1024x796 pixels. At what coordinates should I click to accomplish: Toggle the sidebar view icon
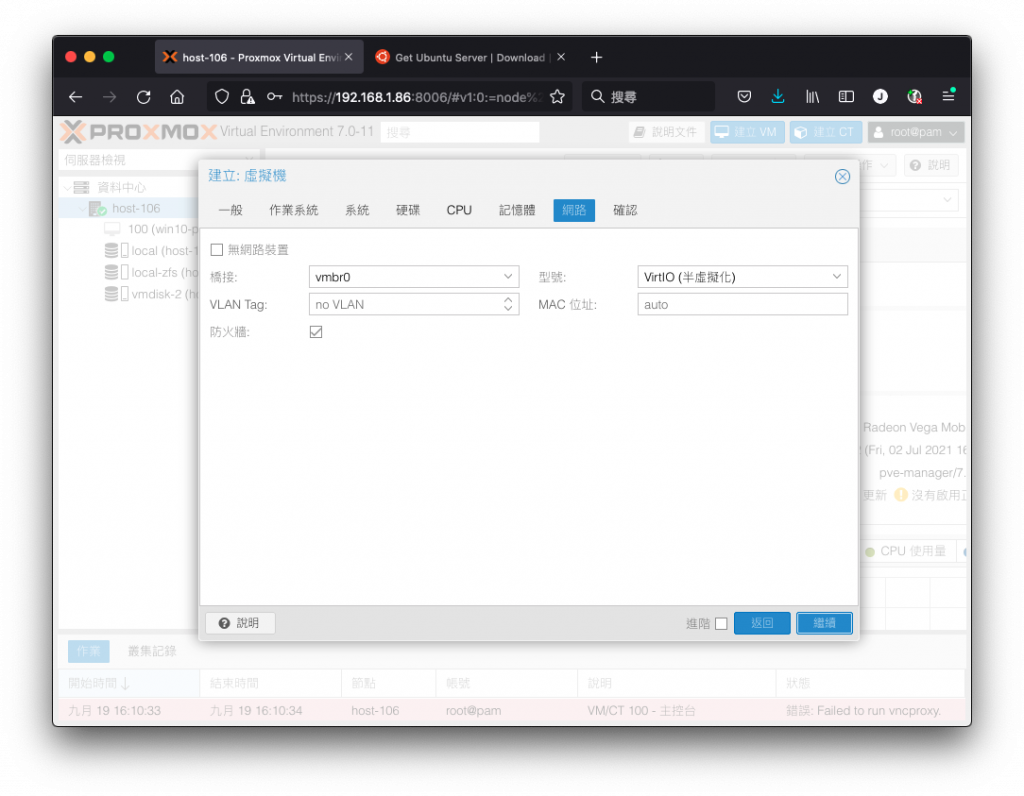pos(846,97)
